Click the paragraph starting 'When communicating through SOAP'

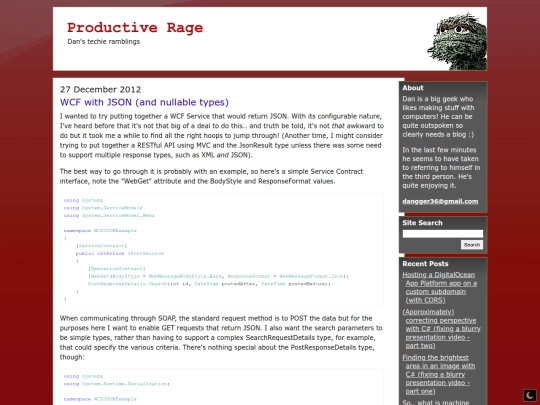pyautogui.click(x=221, y=338)
